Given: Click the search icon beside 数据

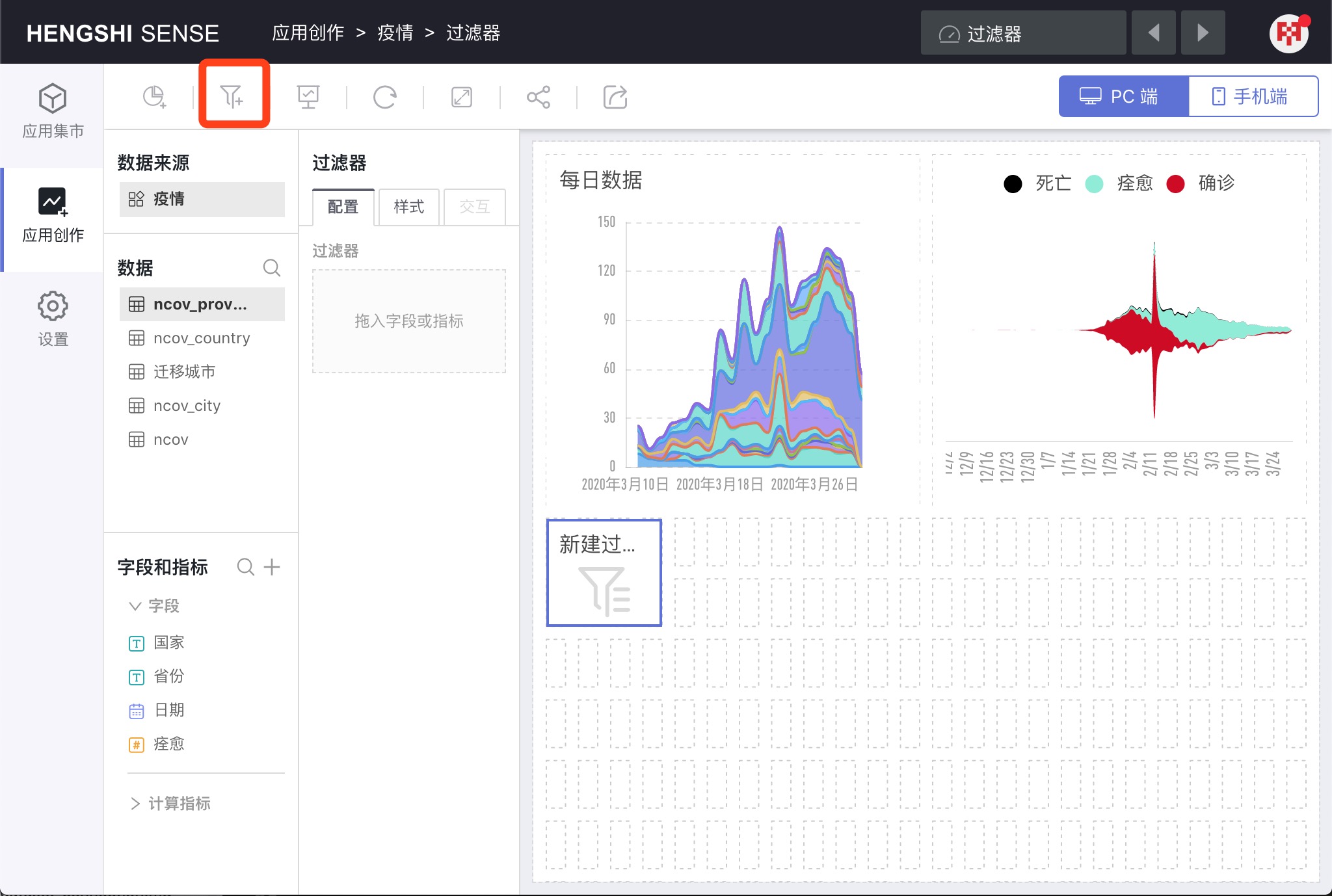Looking at the screenshot, I should pyautogui.click(x=272, y=268).
